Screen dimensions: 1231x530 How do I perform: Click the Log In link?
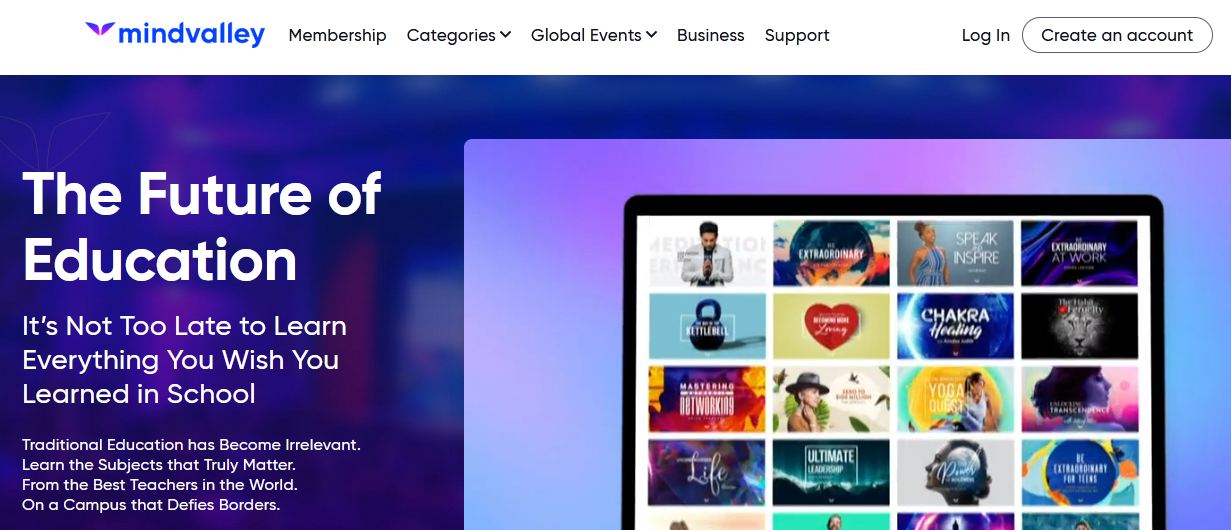tap(985, 35)
